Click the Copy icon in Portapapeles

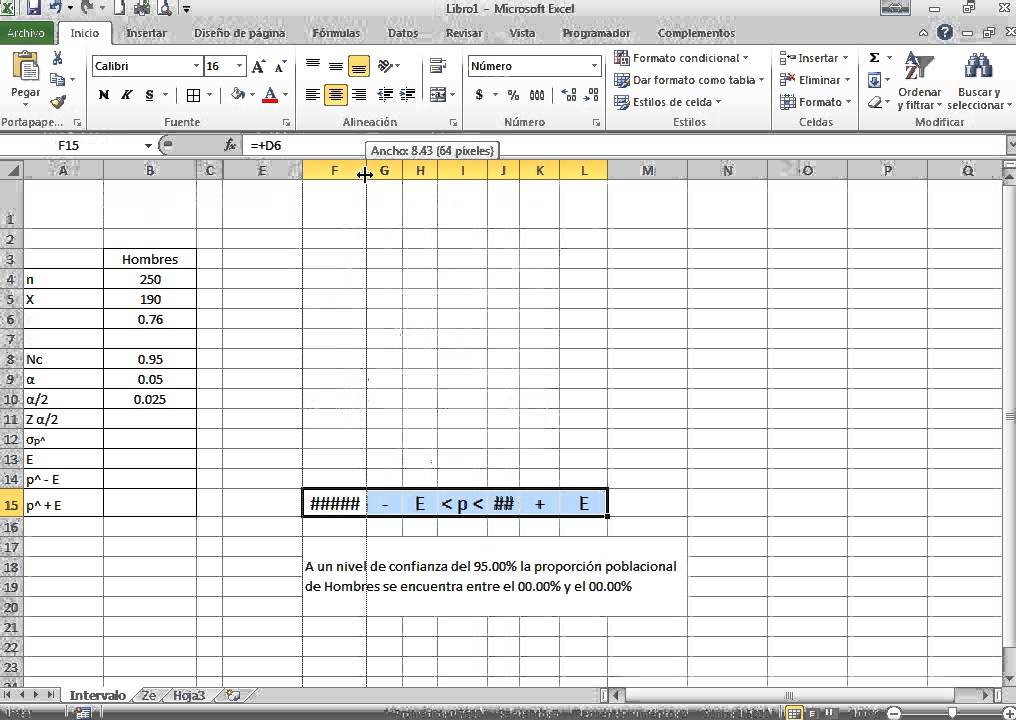coord(57,80)
